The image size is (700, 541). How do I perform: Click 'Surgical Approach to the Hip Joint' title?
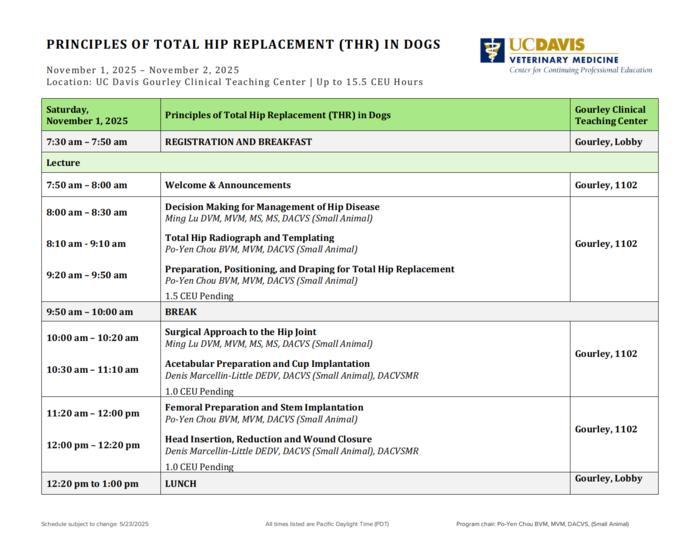[241, 332]
